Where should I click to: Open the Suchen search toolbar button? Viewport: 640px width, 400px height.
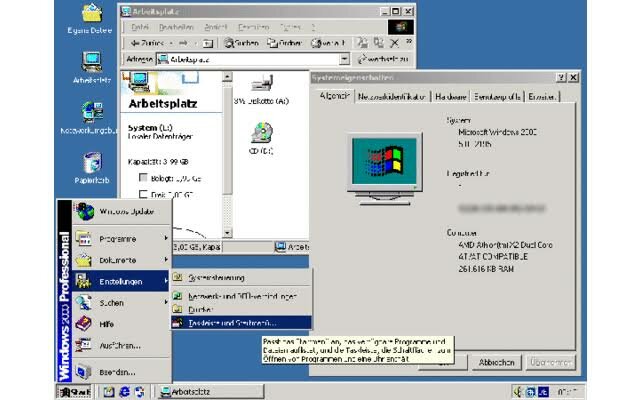tap(241, 43)
